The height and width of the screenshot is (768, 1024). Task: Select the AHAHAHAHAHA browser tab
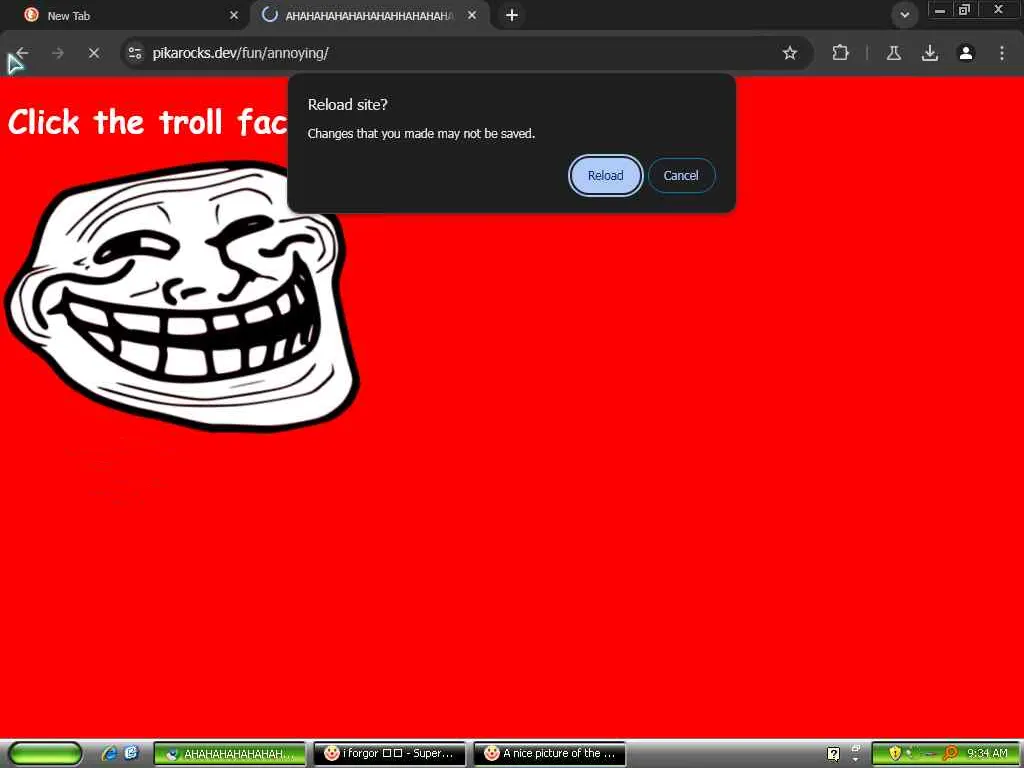point(369,15)
